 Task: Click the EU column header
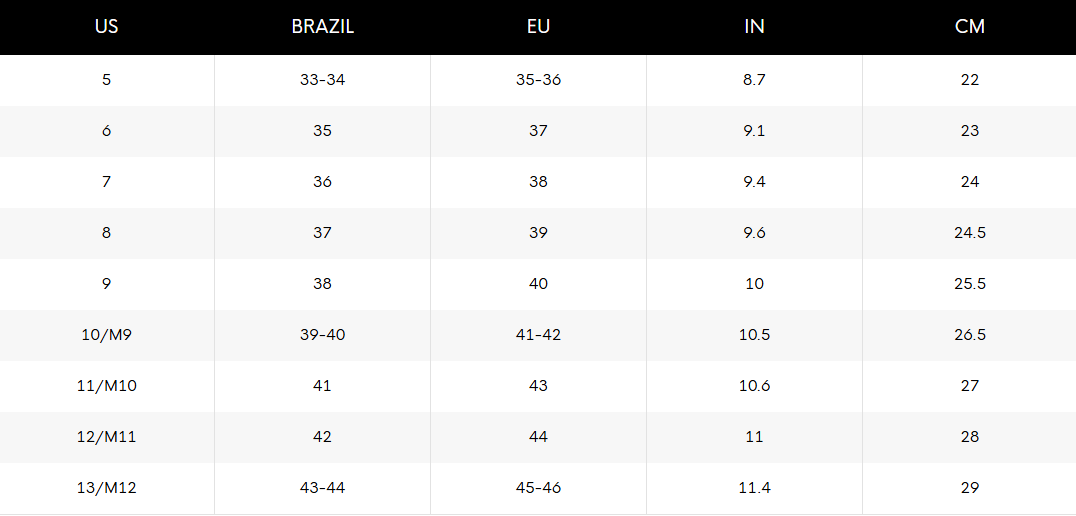click(x=538, y=27)
